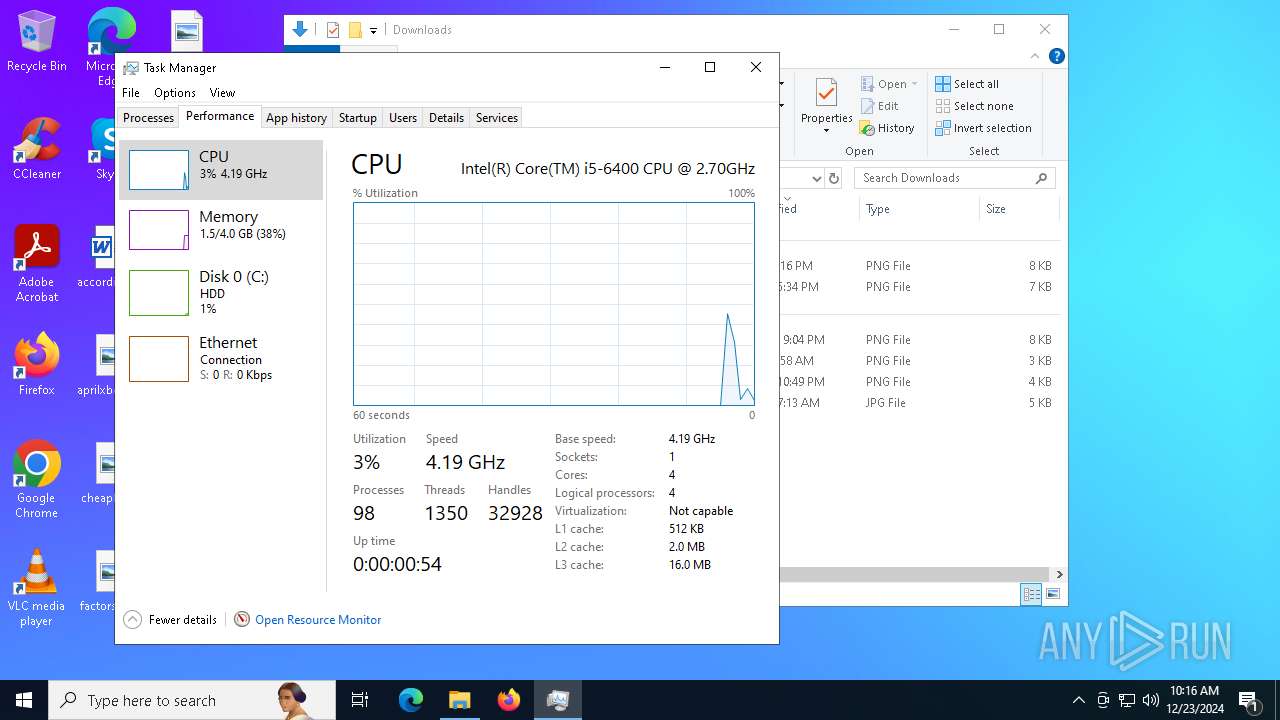
Task: Open the volume control in the tray
Action: (x=1150, y=700)
